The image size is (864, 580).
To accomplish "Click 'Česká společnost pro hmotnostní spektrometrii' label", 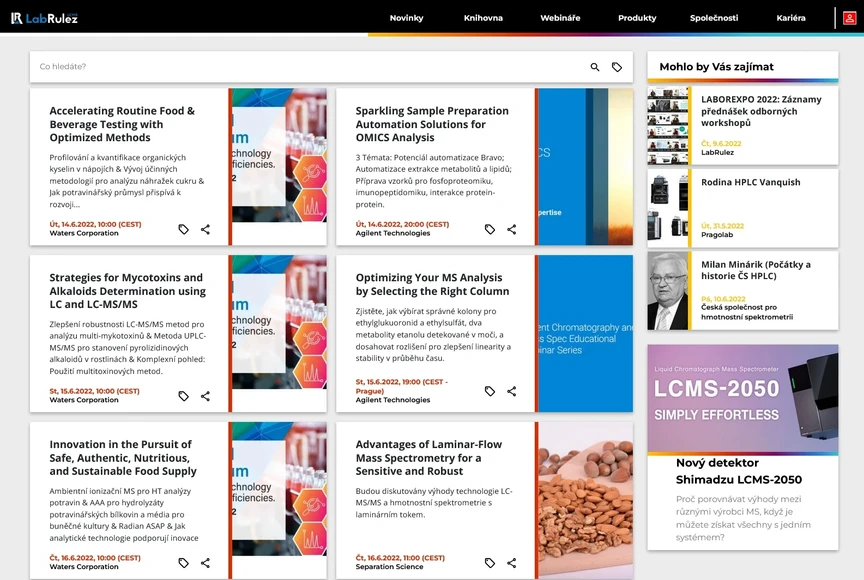I will [x=747, y=312].
